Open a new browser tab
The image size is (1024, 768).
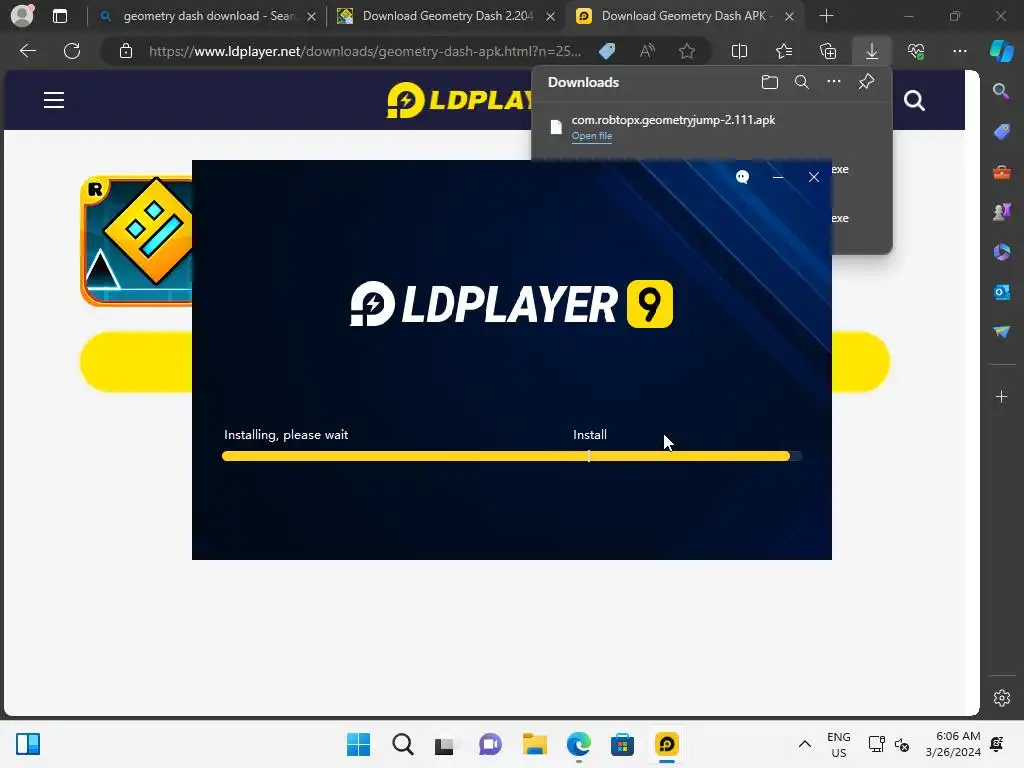[826, 16]
